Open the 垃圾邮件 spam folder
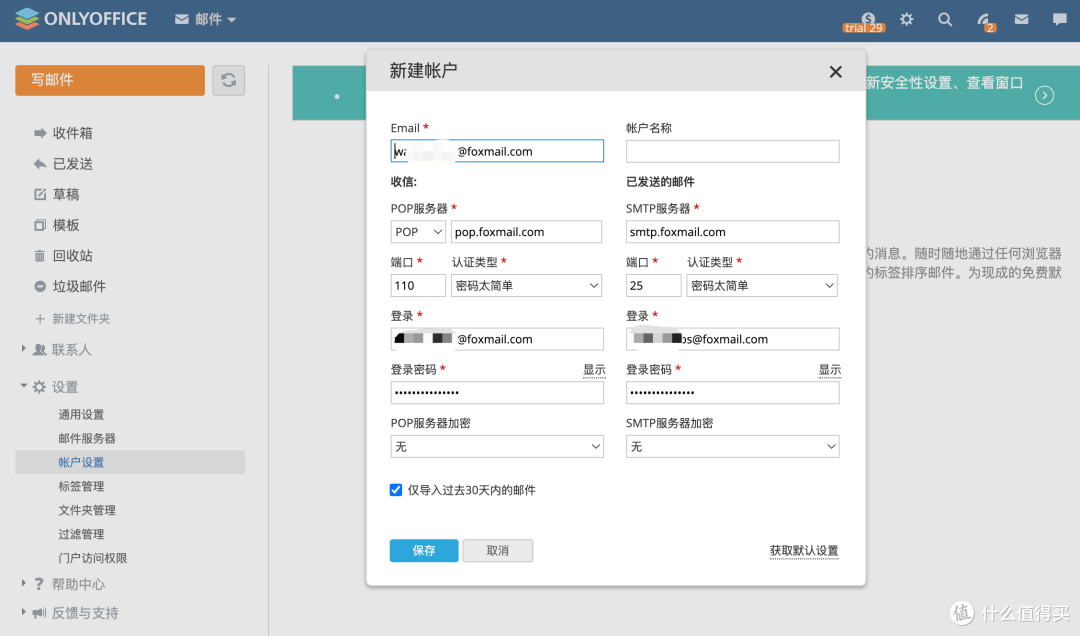The image size is (1080, 636). [79, 287]
